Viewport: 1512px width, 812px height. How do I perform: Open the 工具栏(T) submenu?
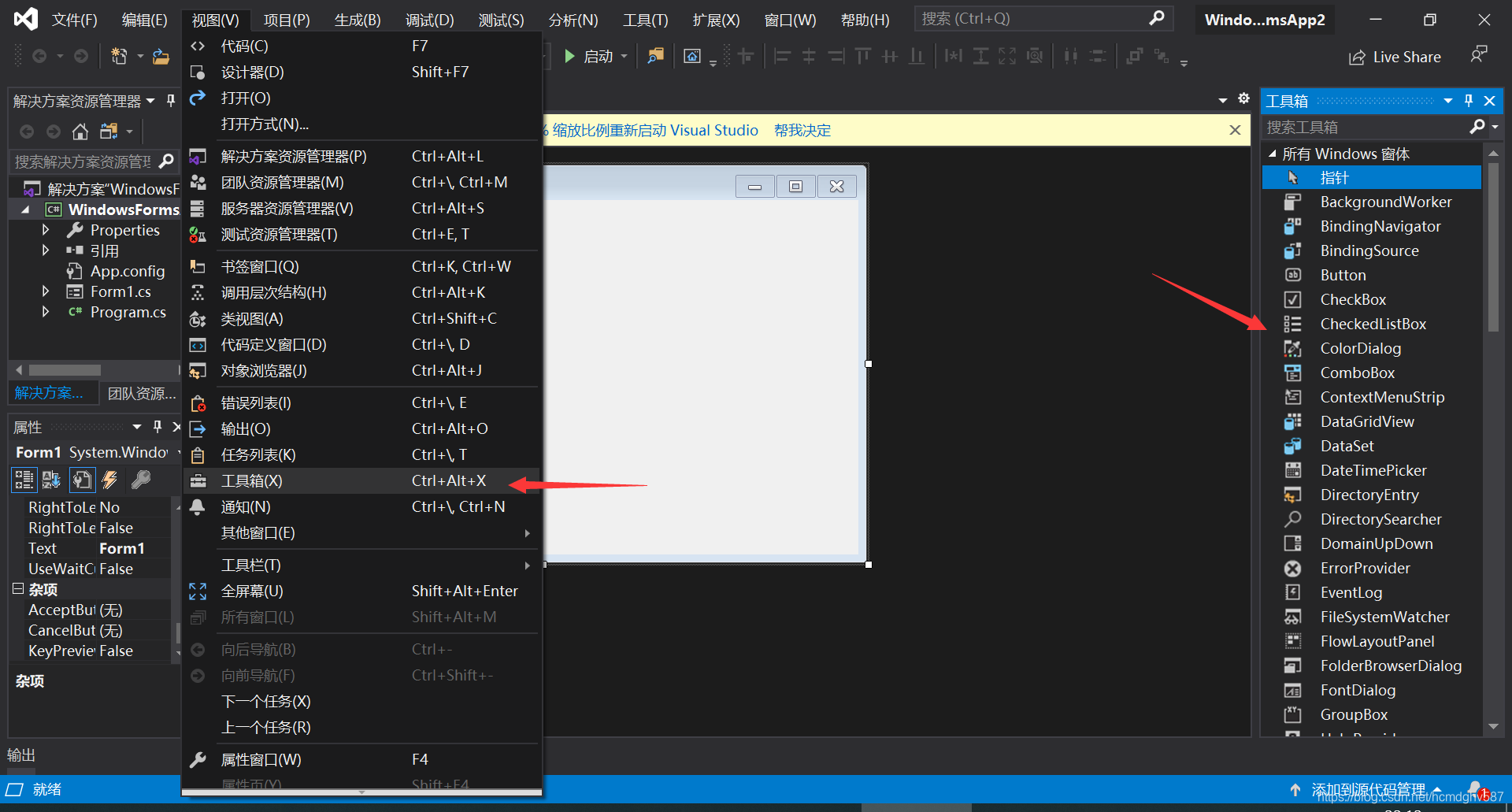pos(361,565)
